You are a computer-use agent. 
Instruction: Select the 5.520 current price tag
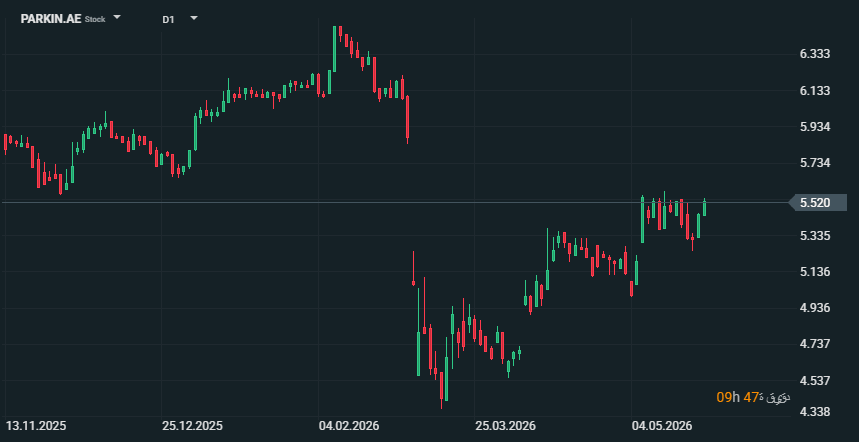(x=818, y=203)
